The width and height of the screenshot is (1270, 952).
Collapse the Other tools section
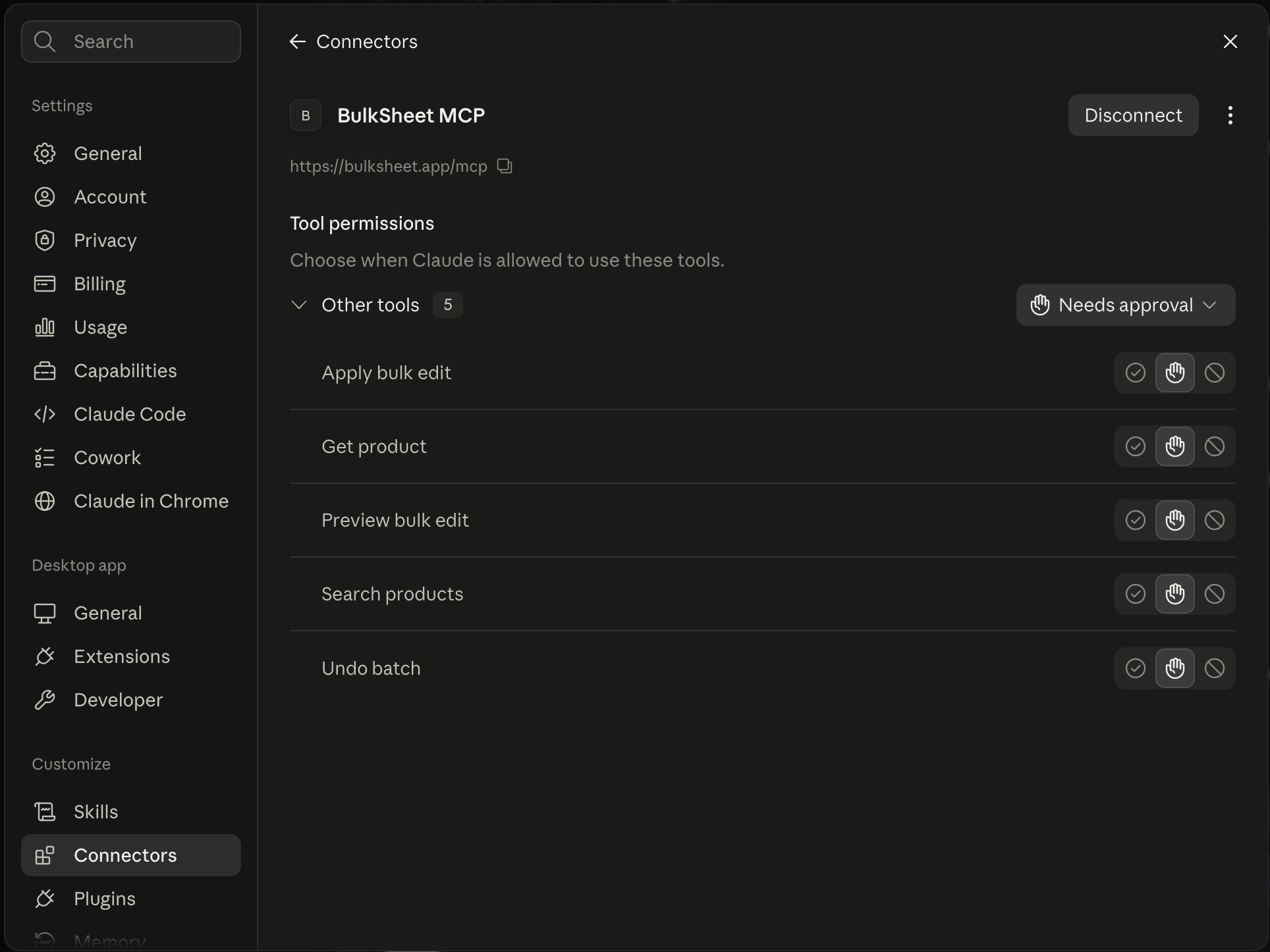(299, 305)
